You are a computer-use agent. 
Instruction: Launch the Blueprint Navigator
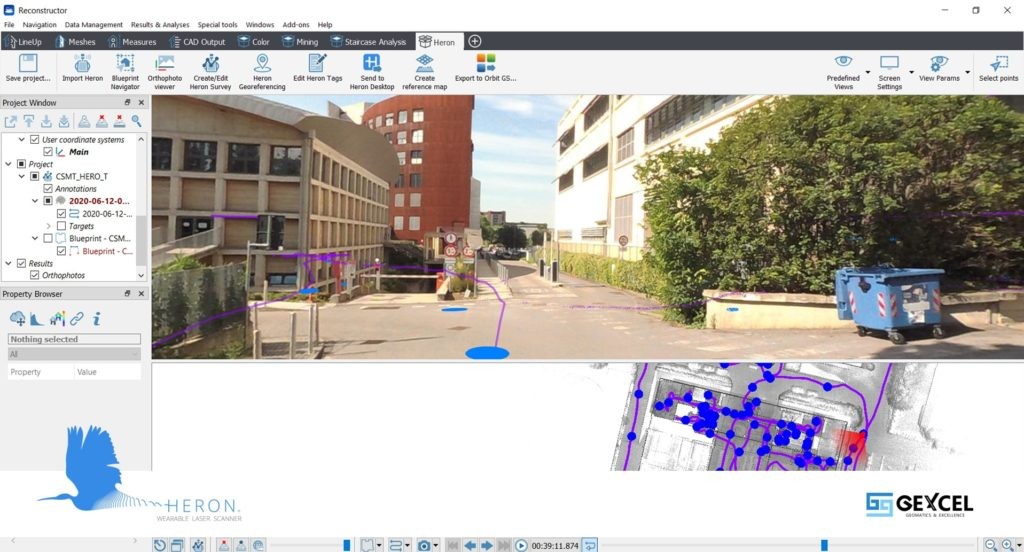[125, 63]
